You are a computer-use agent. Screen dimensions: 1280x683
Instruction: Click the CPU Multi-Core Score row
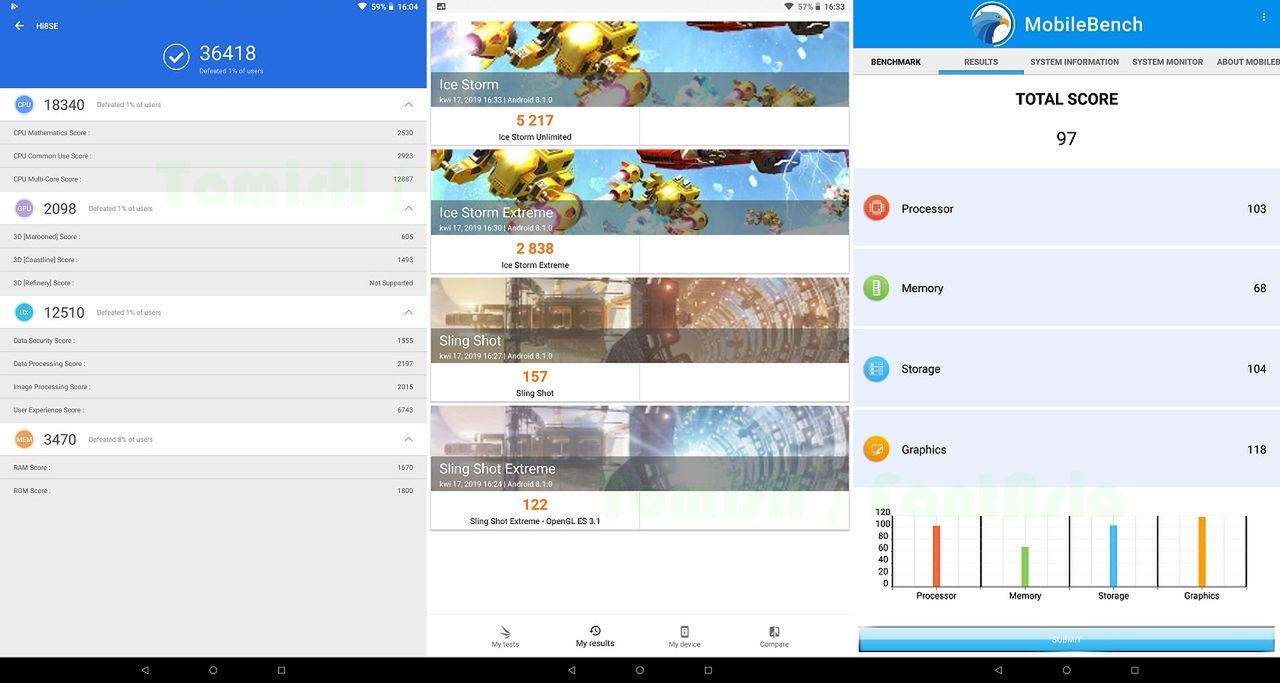click(213, 179)
